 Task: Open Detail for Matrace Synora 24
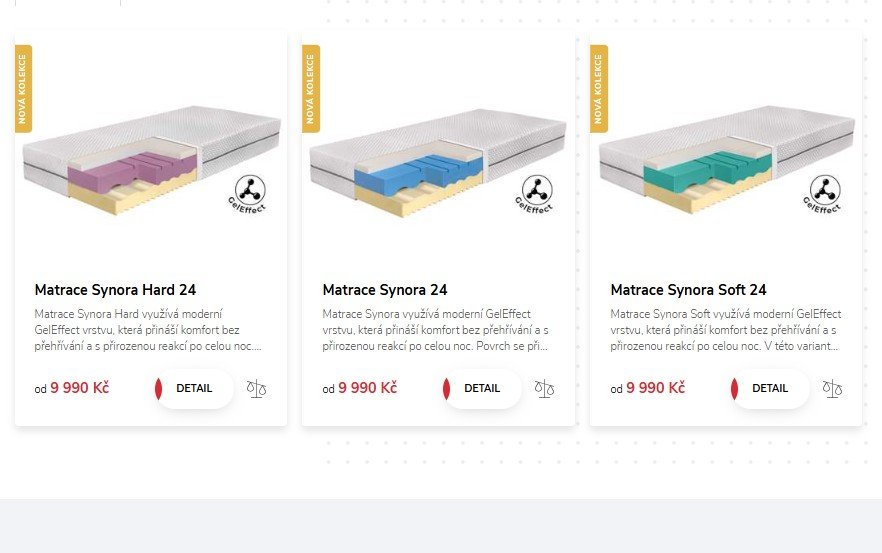click(x=482, y=389)
